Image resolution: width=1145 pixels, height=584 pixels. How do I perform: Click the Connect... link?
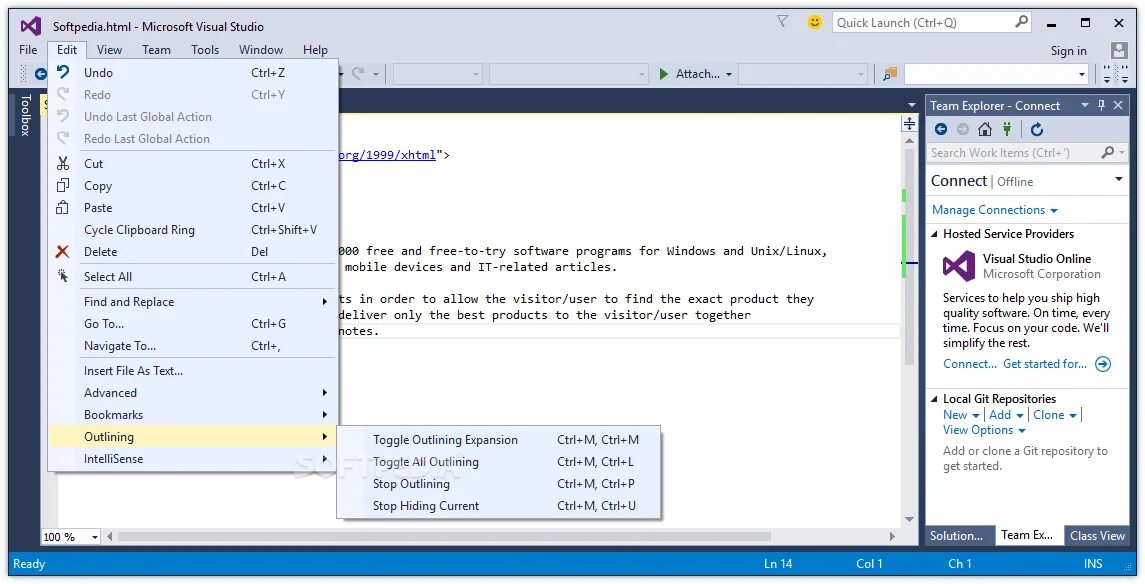(x=970, y=364)
